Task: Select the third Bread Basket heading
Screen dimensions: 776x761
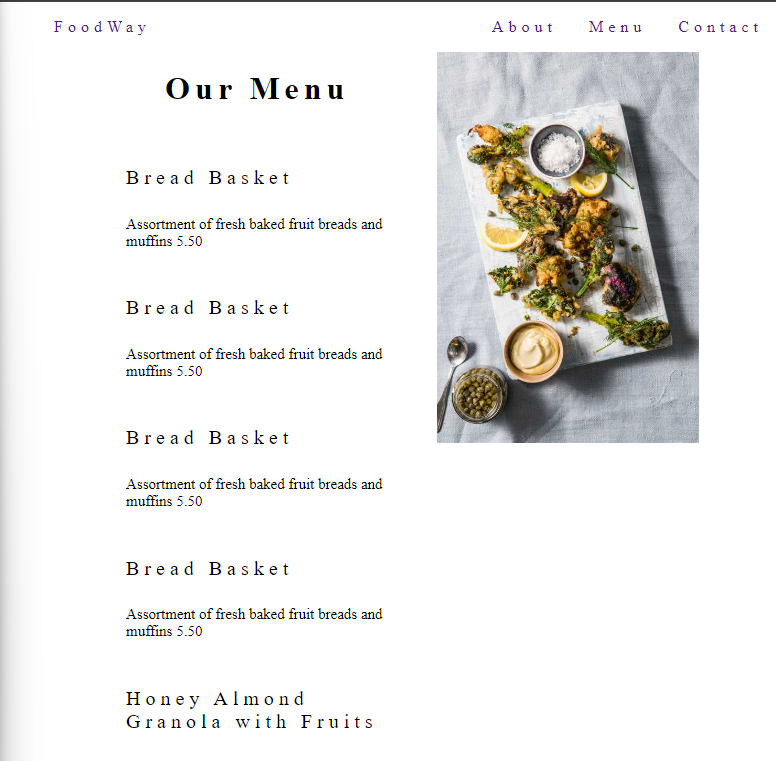Action: click(x=208, y=438)
